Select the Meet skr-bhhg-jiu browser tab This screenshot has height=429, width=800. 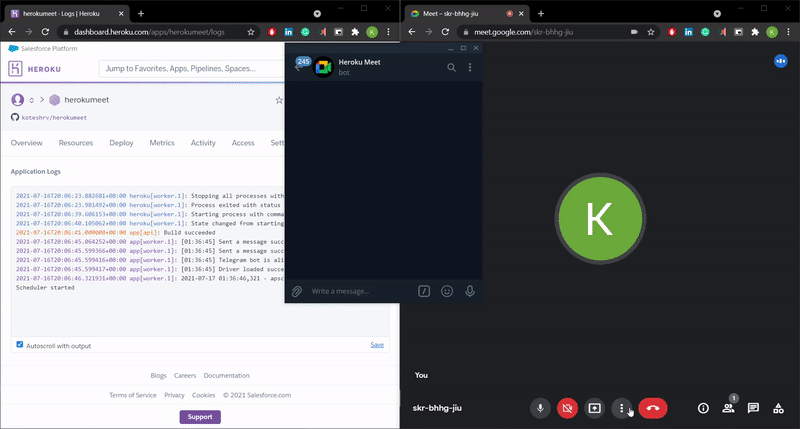click(467, 14)
